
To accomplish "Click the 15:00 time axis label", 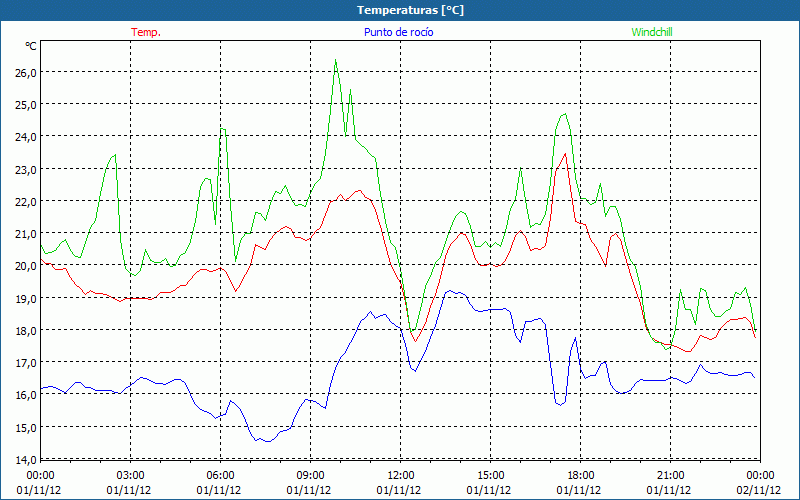I will [x=490, y=476].
